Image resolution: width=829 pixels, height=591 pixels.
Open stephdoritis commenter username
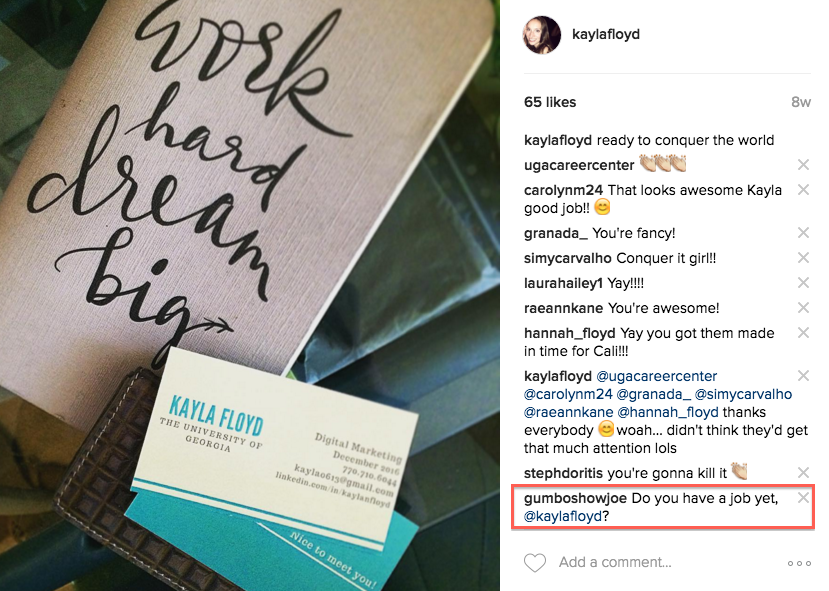point(566,473)
